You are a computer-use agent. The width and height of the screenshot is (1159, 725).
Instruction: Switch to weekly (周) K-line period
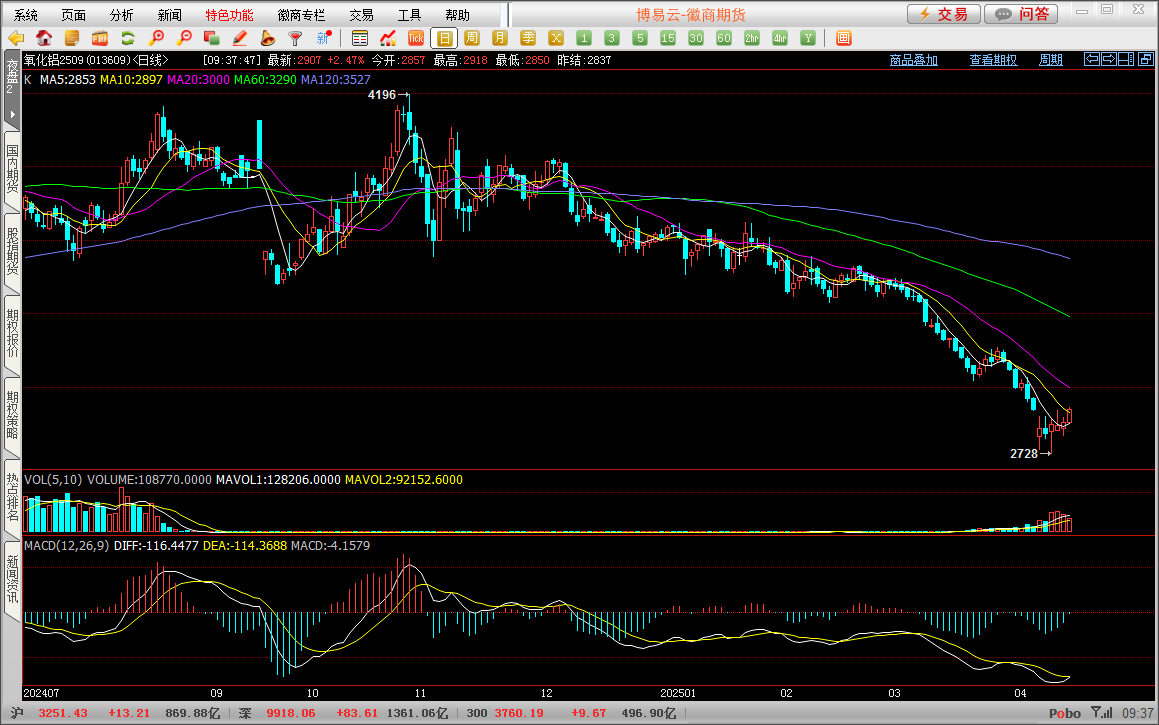pyautogui.click(x=472, y=38)
